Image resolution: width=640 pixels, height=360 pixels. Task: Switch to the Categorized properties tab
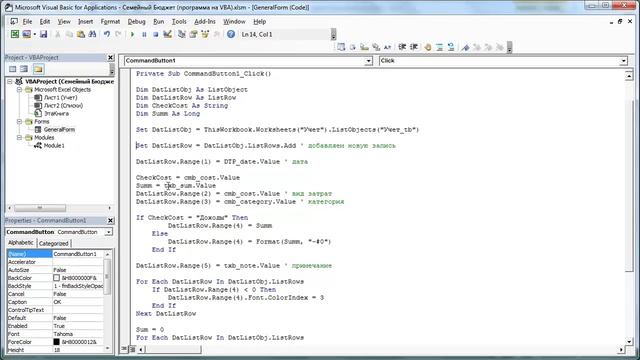(53, 243)
